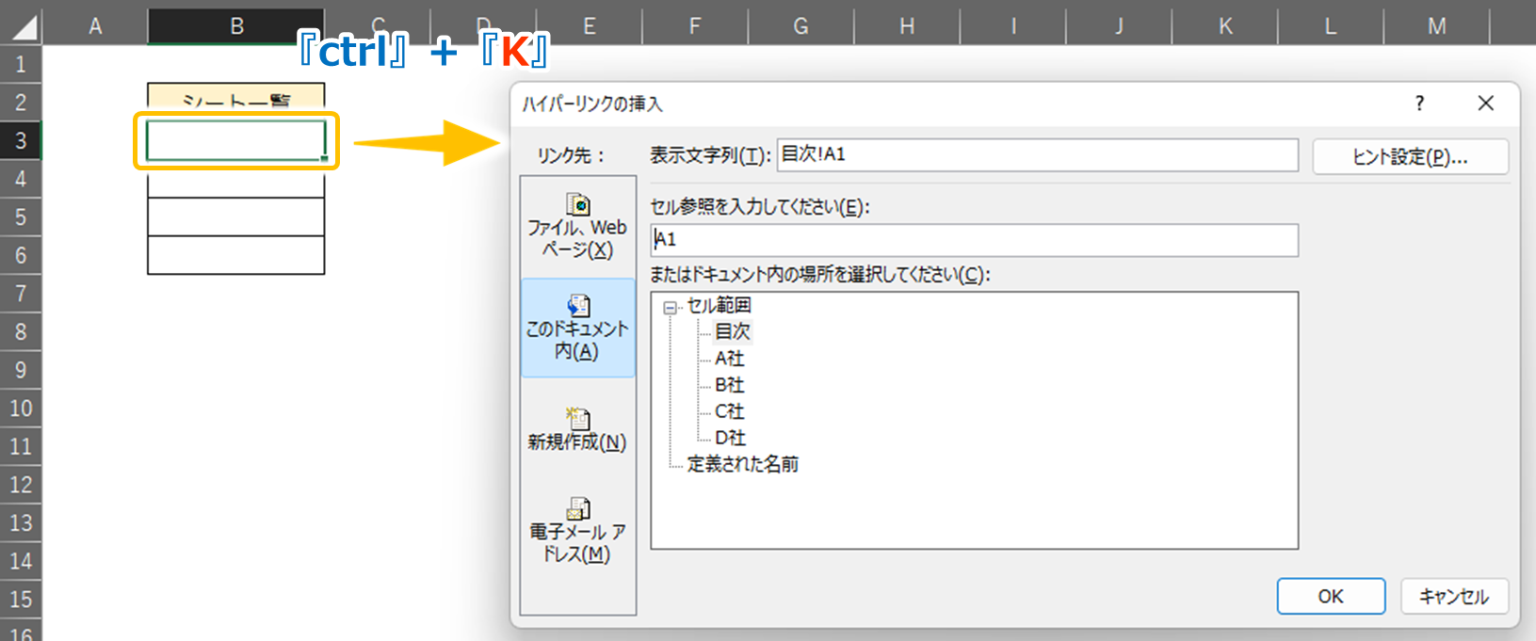Confirm hyperlink with OK button
This screenshot has width=1536, height=641.
[1330, 596]
